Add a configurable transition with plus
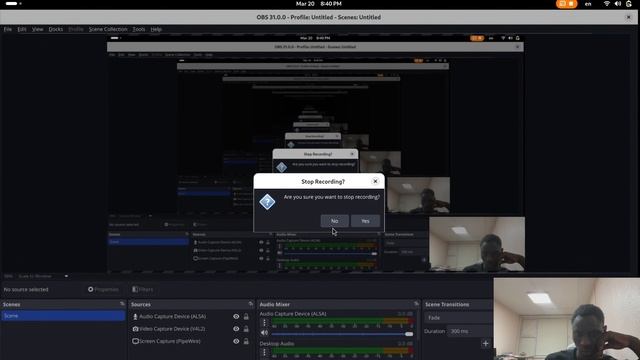This screenshot has width=640, height=360. (485, 344)
